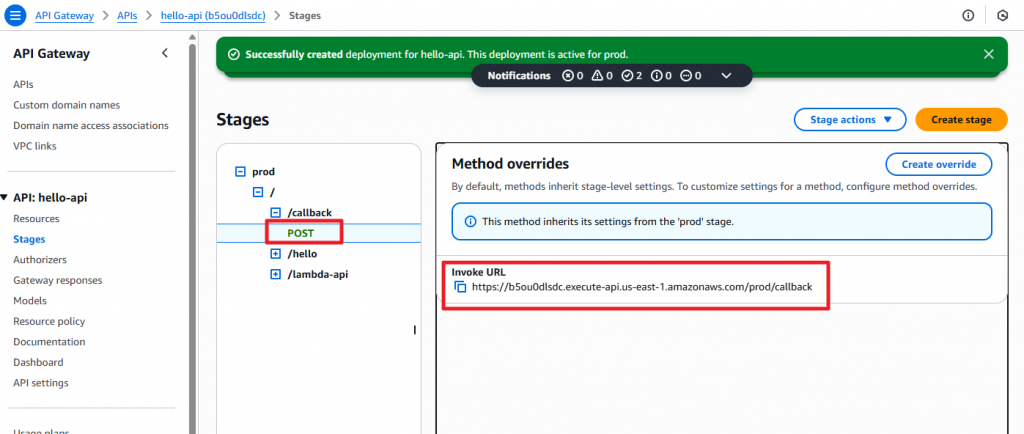The width and height of the screenshot is (1024, 434).
Task: Collapse the prod stage tree node
Action: click(240, 172)
